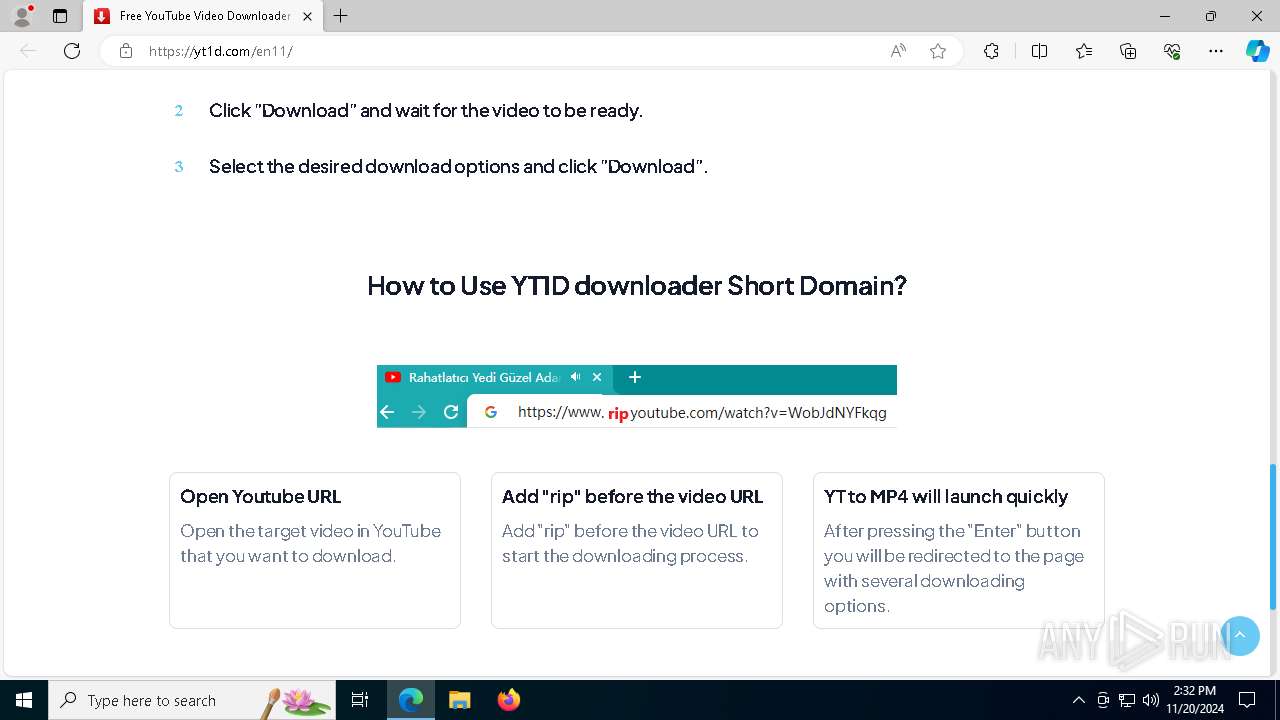
Task: Switch to Edge taskbar icon
Action: coord(411,700)
